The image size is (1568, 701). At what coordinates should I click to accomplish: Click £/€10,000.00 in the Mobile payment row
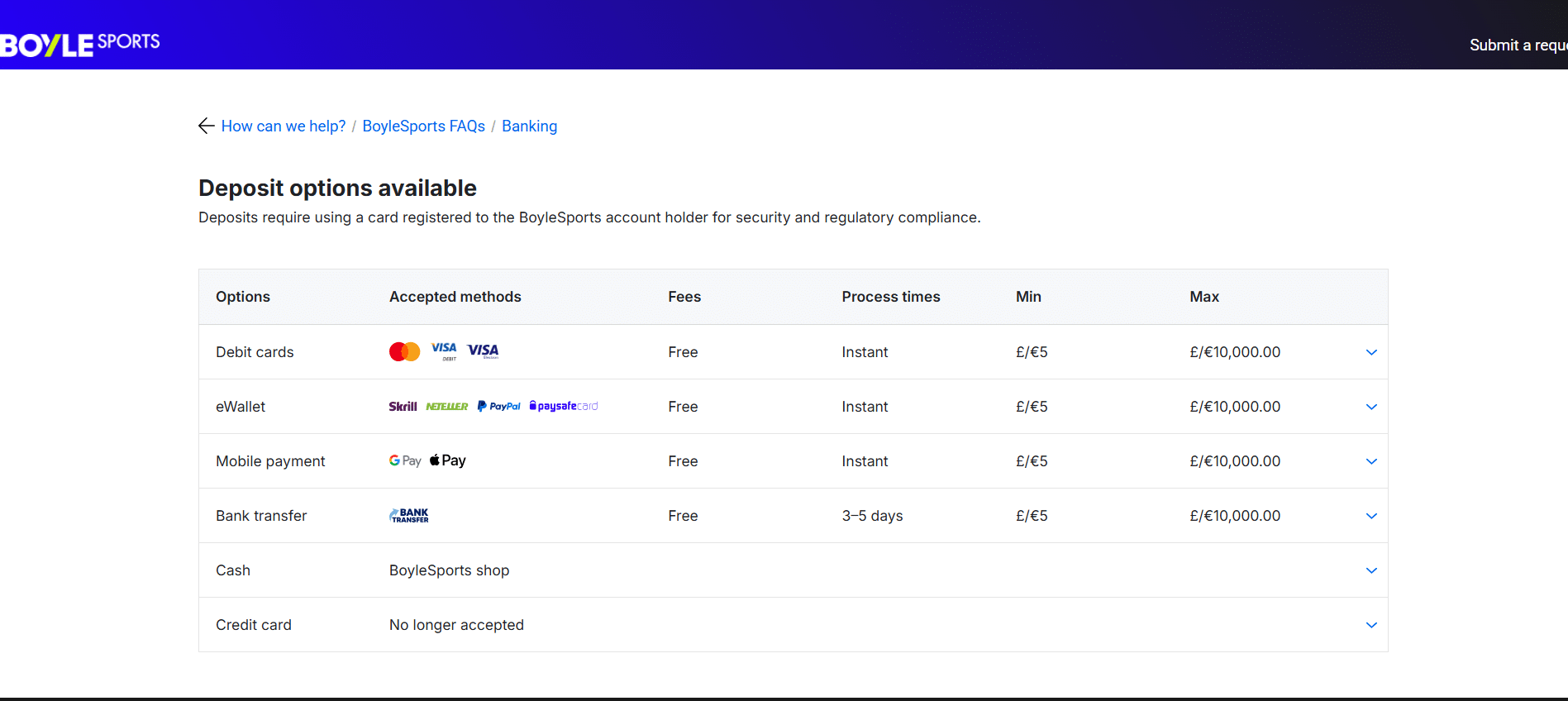(1235, 461)
